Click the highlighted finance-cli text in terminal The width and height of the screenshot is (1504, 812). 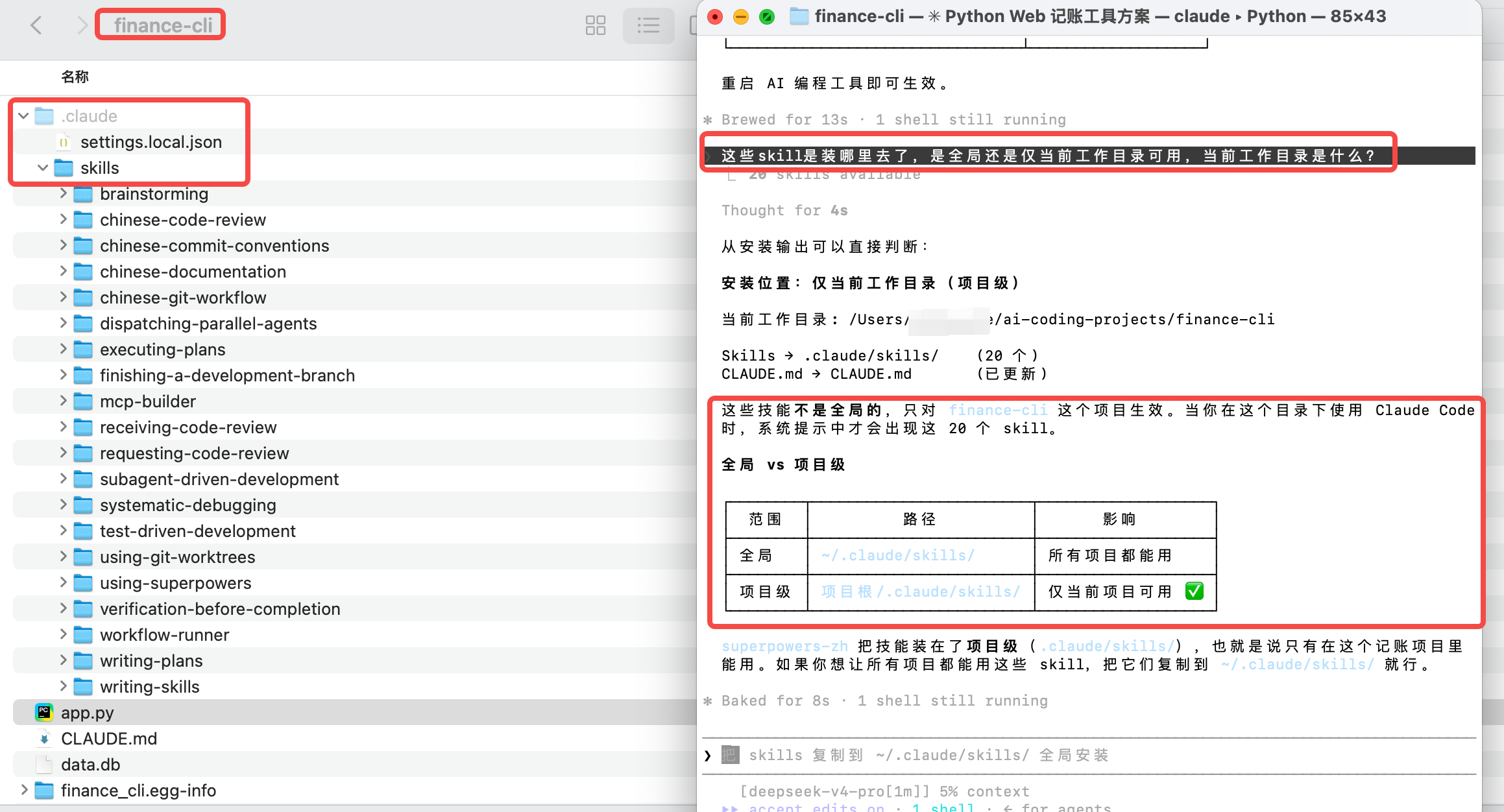coord(998,411)
